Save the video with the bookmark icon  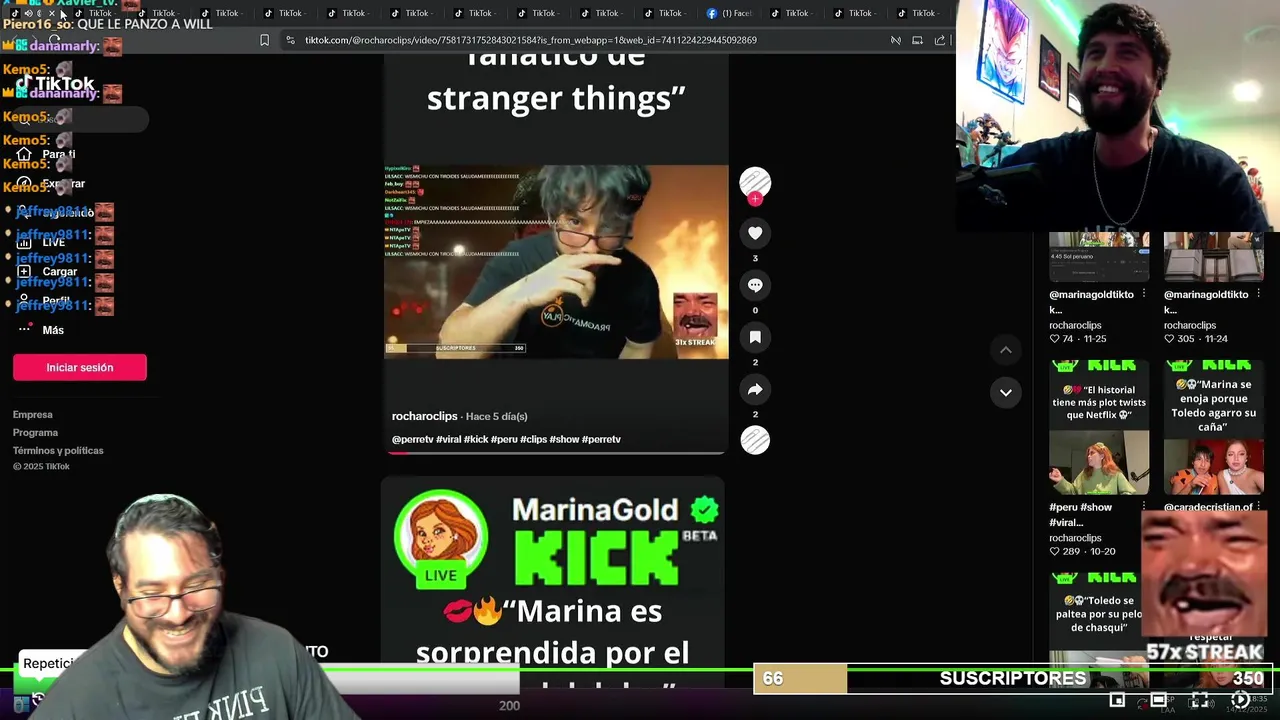[x=755, y=337]
